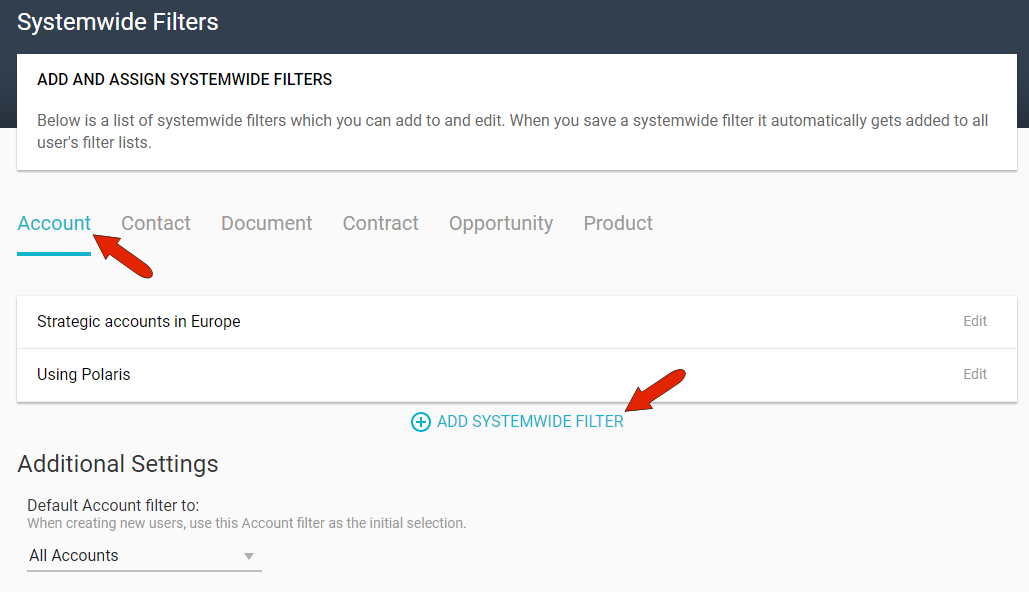This screenshot has height=592, width=1029.
Task: Click the Systemwide Filters page title
Action: point(117,21)
